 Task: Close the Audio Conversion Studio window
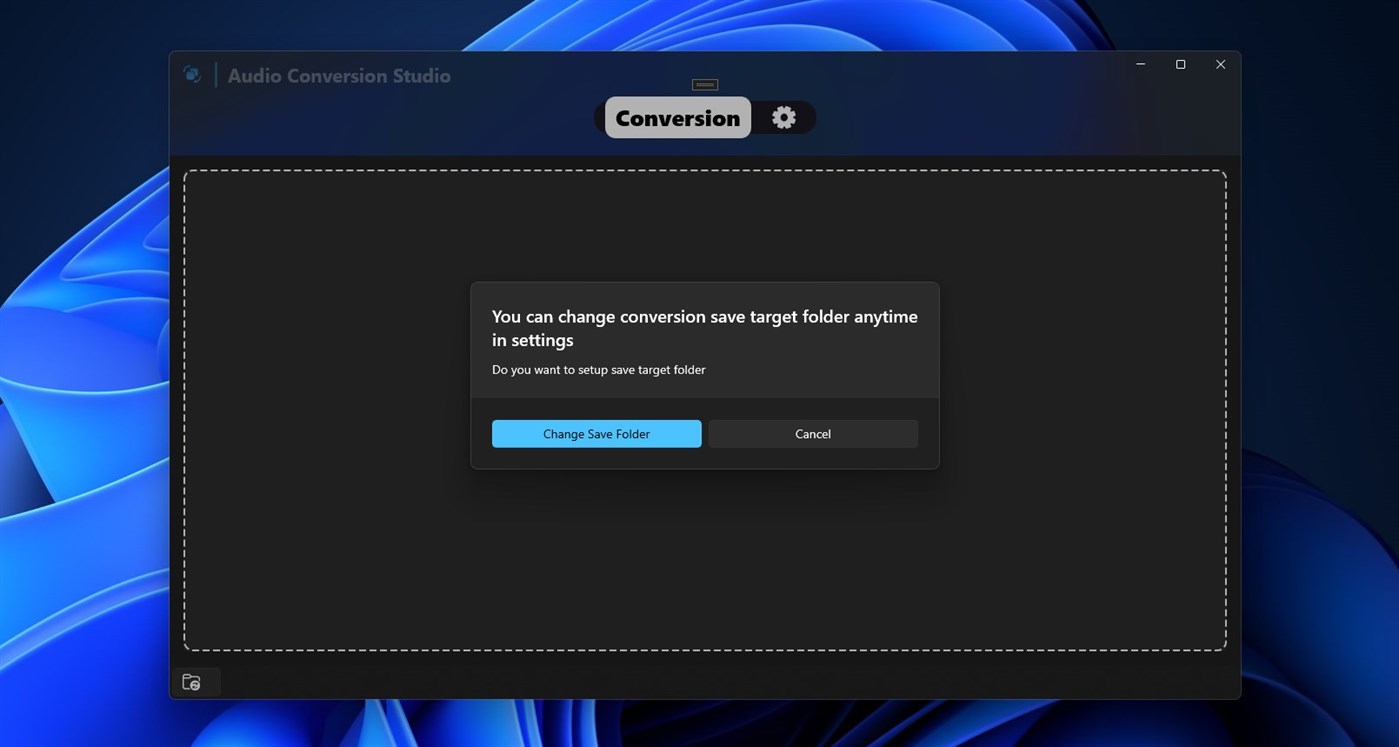1220,63
